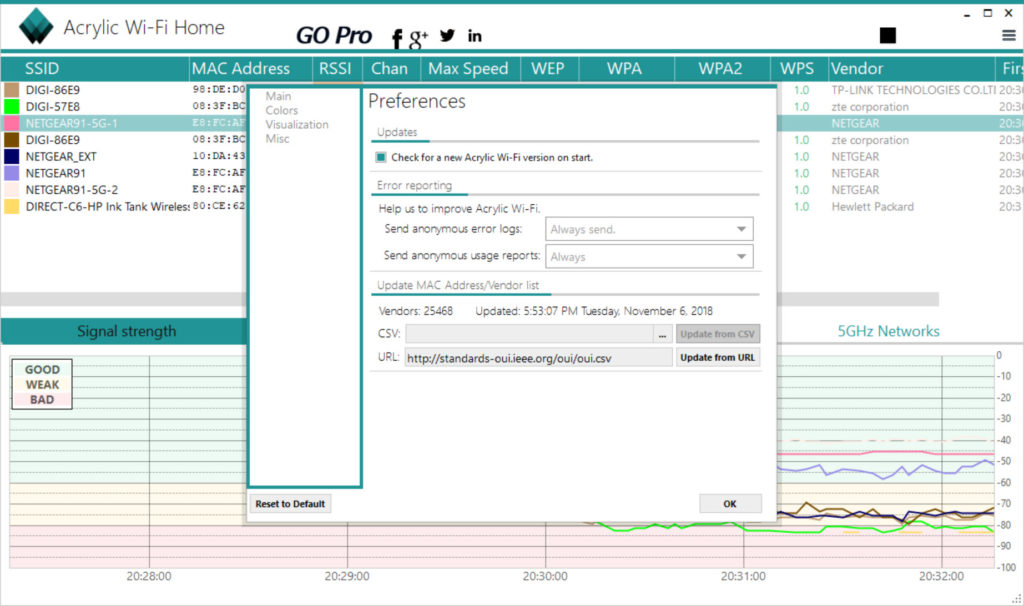1024x606 pixels.
Task: Confirm preferences with the OK button
Action: point(730,504)
